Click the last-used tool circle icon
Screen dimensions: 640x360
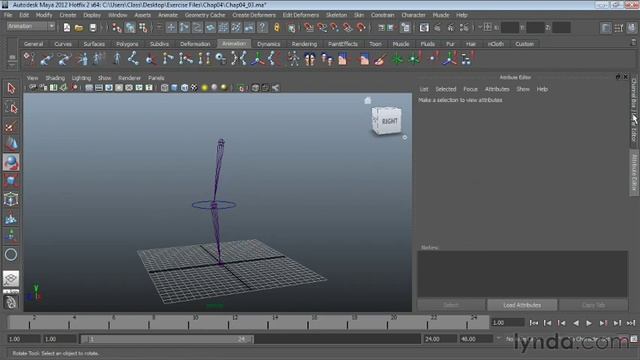coord(11,255)
